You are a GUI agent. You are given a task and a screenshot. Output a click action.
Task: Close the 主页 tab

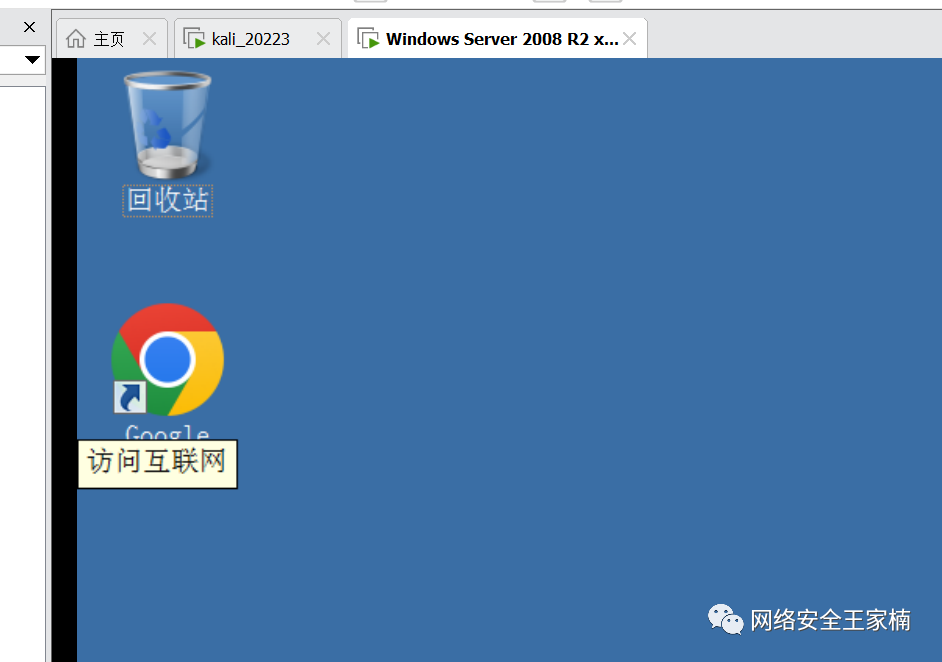pos(150,39)
